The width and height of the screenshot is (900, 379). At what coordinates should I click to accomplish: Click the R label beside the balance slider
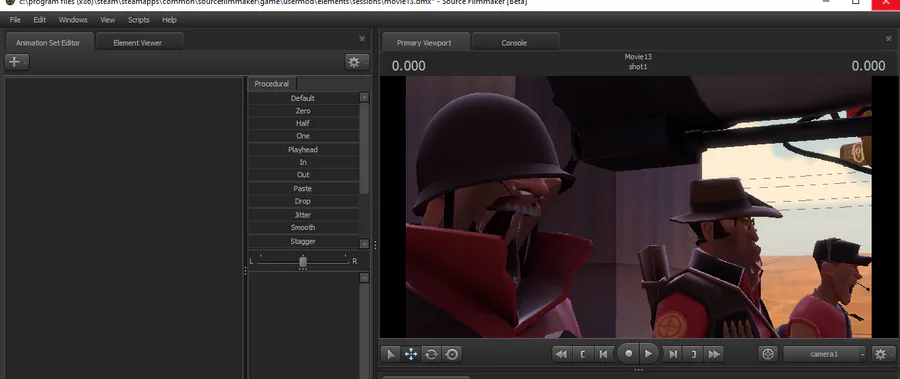(355, 261)
